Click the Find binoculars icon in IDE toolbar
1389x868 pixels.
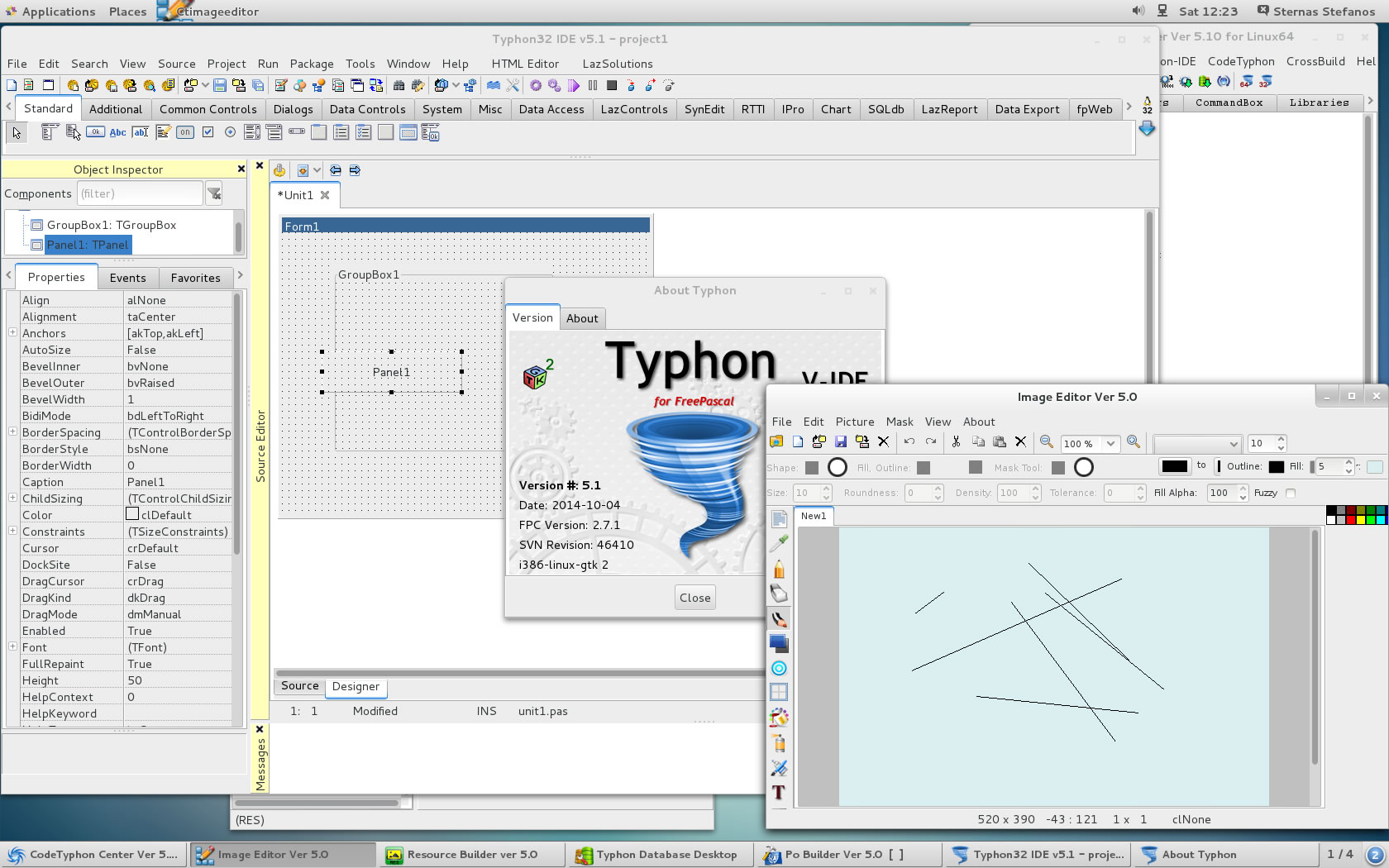[399, 85]
